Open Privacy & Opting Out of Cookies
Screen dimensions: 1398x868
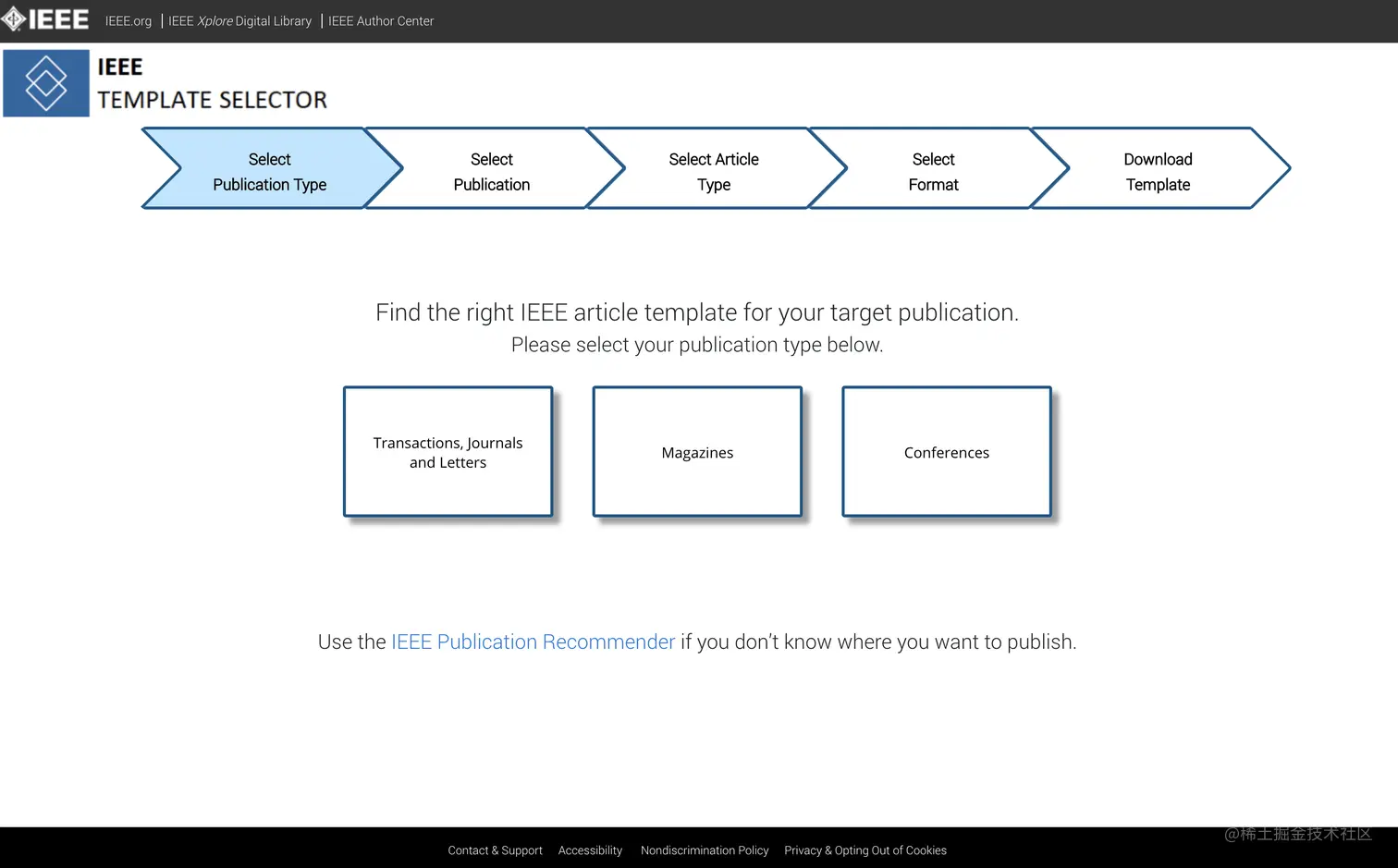865,850
